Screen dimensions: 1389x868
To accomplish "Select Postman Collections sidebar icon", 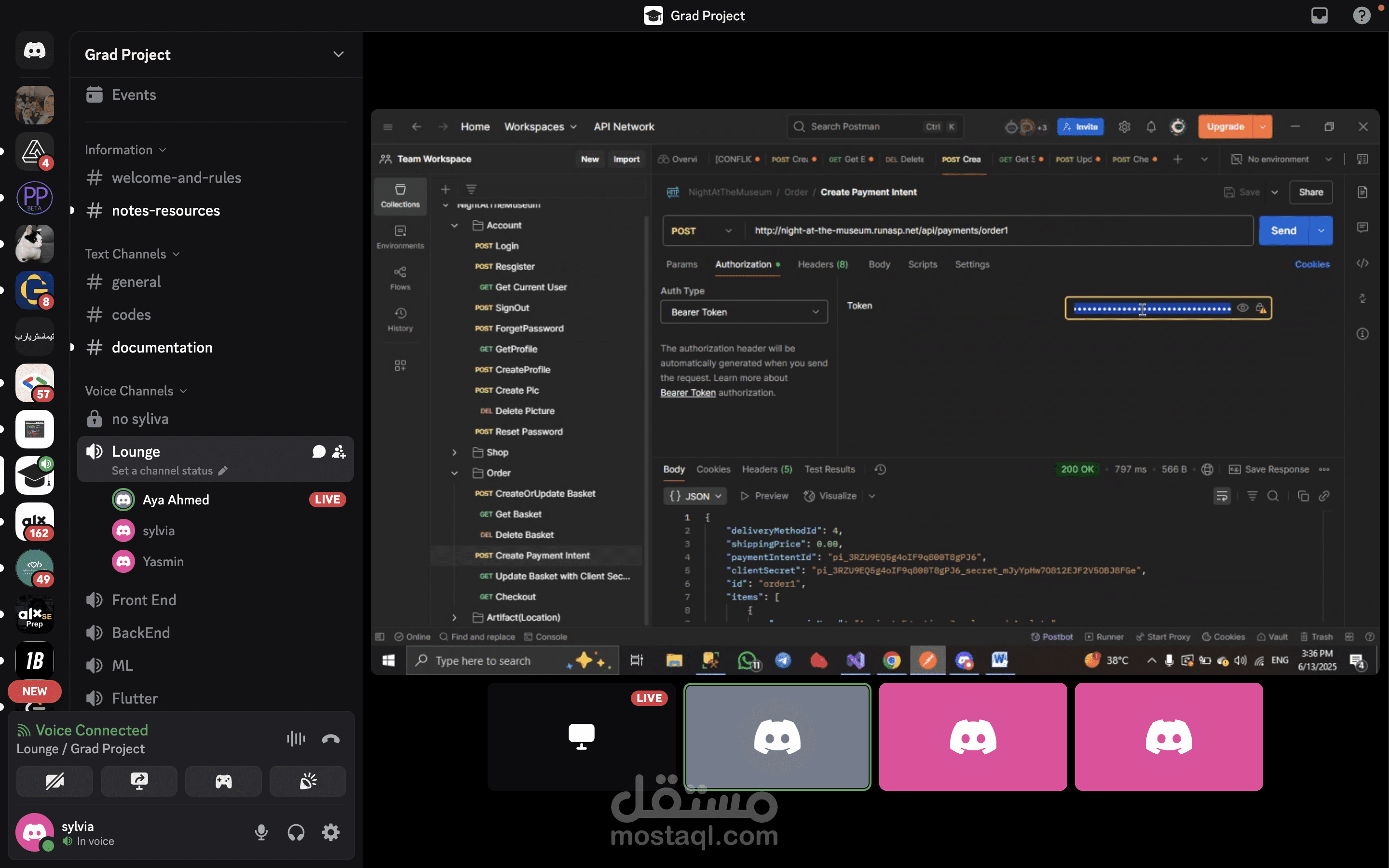I will pos(400,196).
